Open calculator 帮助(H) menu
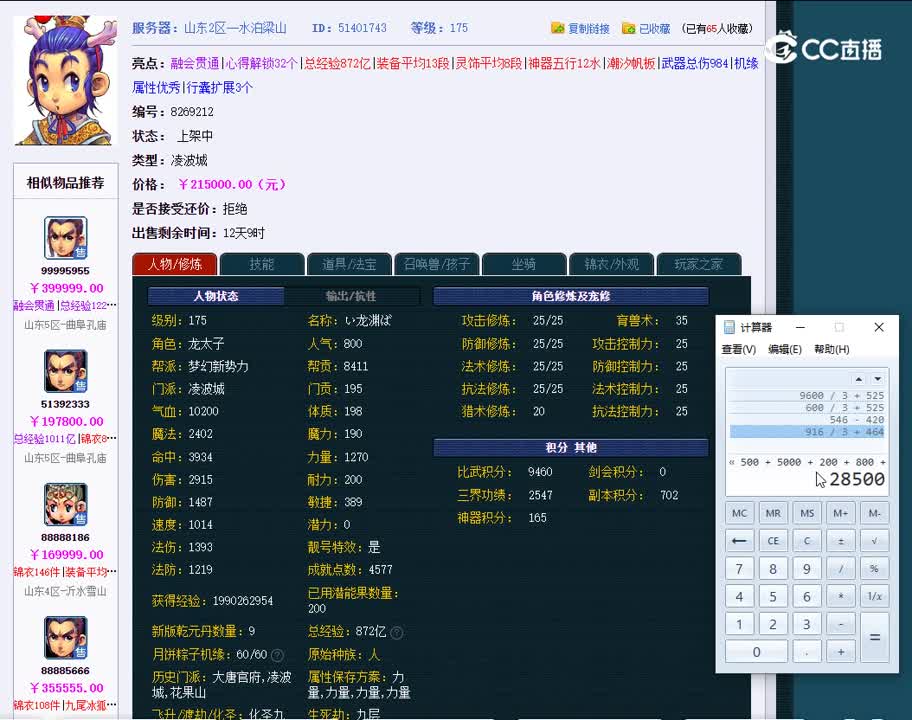The height and width of the screenshot is (720, 912). click(x=831, y=349)
